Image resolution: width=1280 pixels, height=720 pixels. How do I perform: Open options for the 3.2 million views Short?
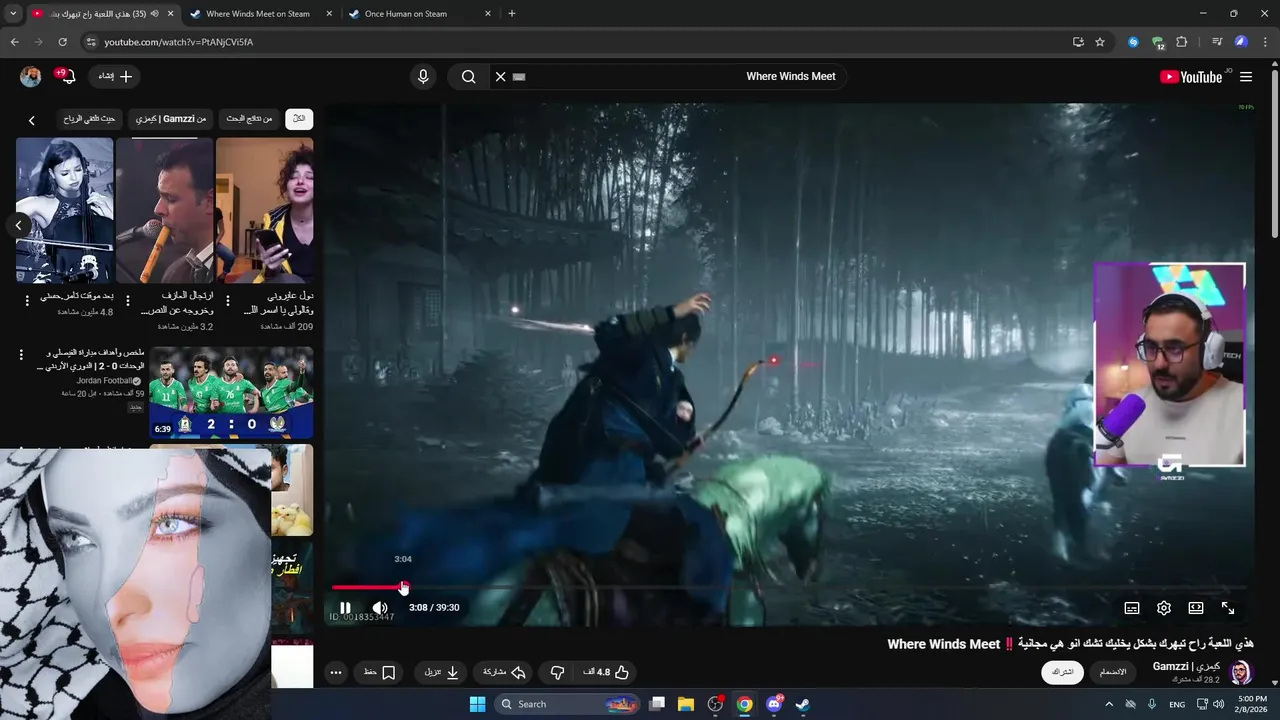point(127,300)
